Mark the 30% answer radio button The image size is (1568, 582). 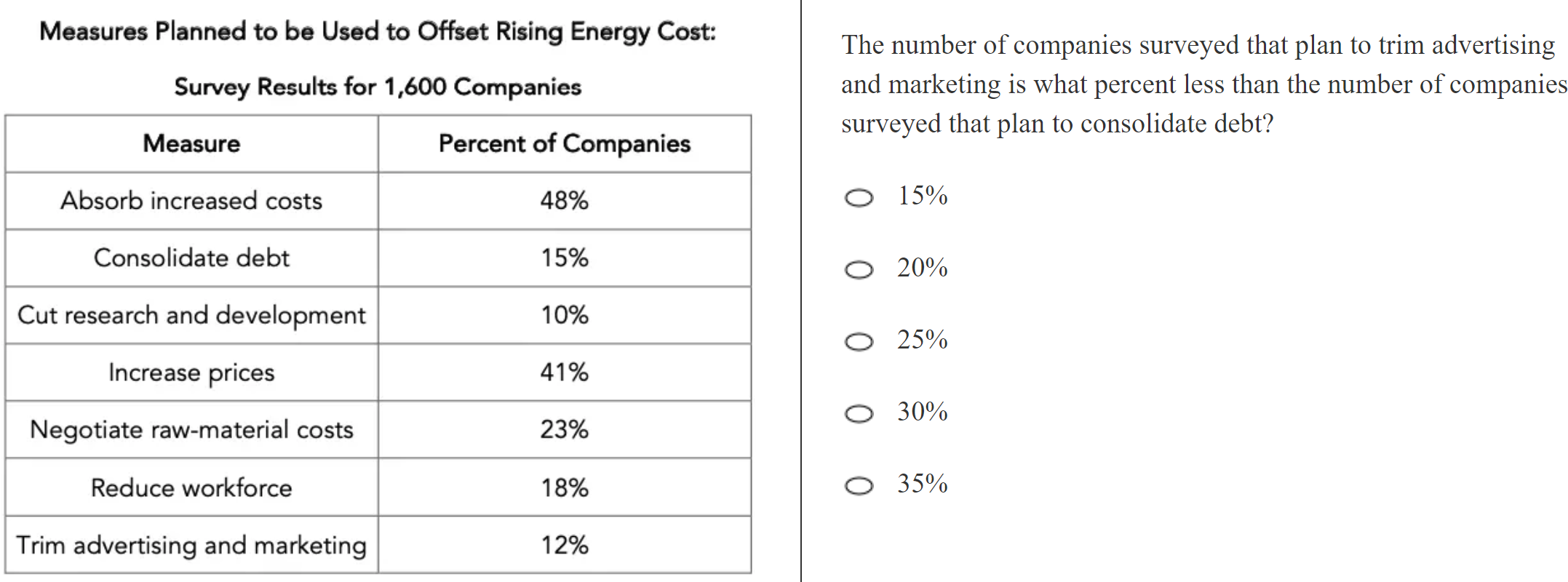[x=859, y=414]
